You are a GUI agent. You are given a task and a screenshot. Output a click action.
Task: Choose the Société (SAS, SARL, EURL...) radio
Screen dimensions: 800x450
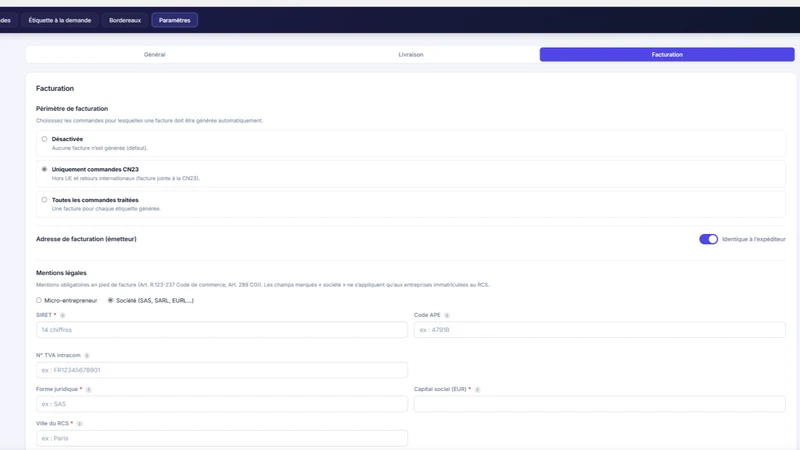[x=110, y=301]
